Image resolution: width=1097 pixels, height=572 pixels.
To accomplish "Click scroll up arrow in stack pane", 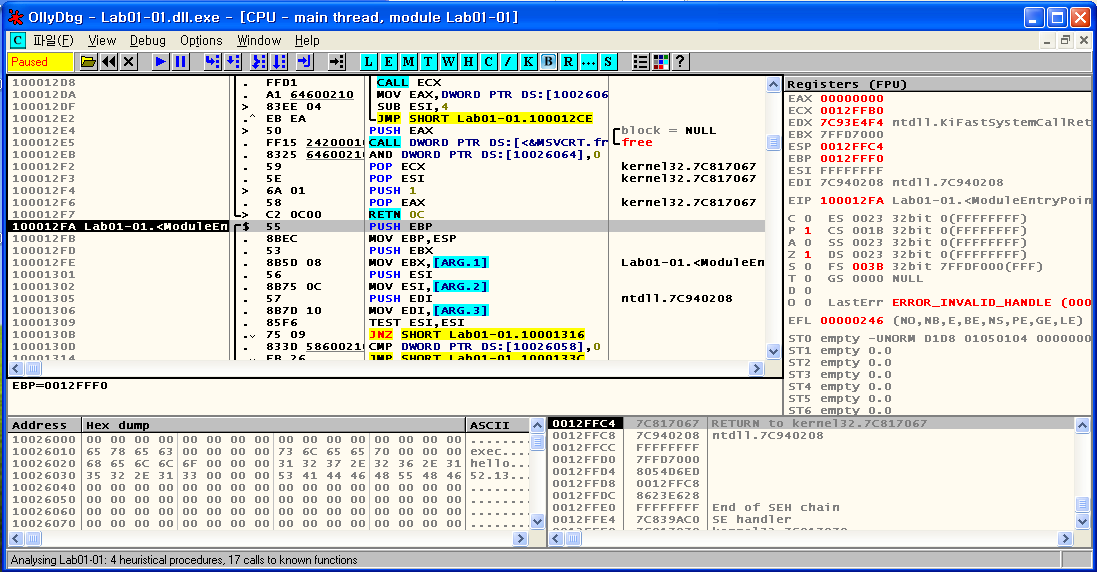I will coord(1082,425).
